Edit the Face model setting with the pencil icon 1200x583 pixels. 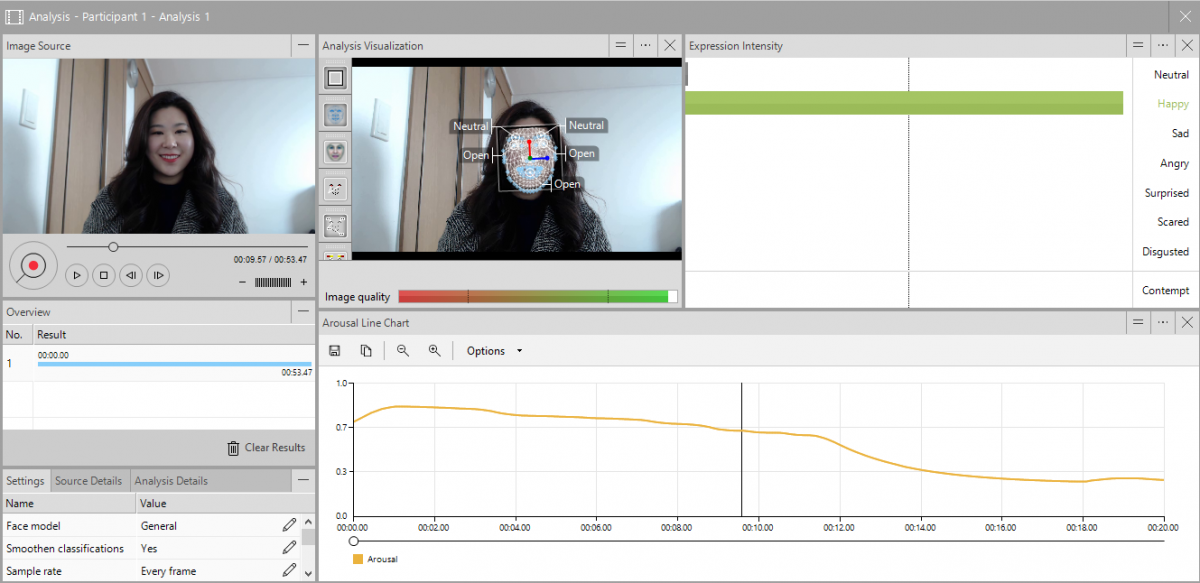[x=288, y=525]
